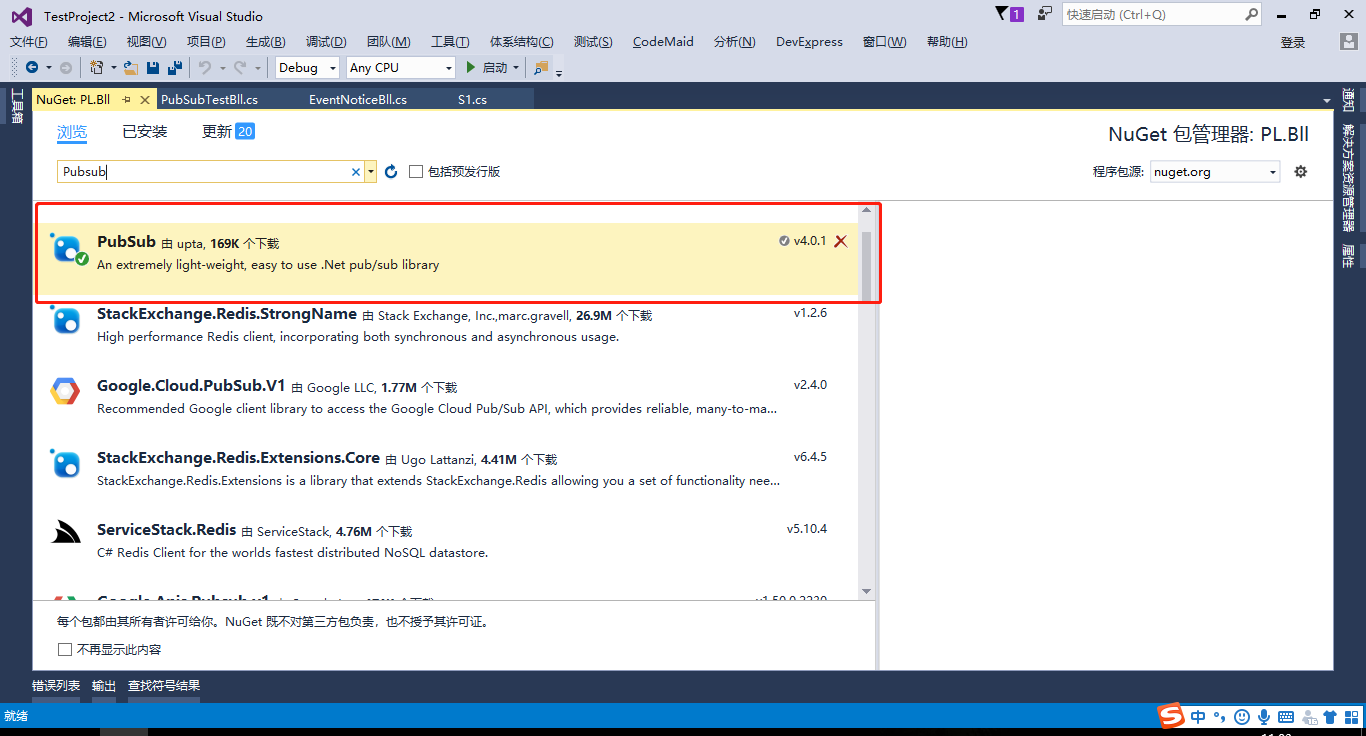1366x736 pixels.
Task: Expand the search history dropdown arrow
Action: 371,172
